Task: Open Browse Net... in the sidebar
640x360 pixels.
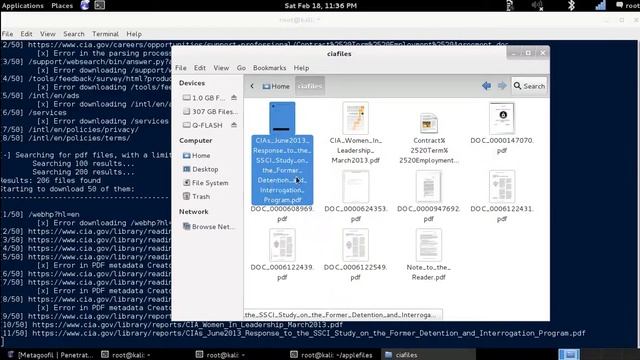Action: pos(209,227)
